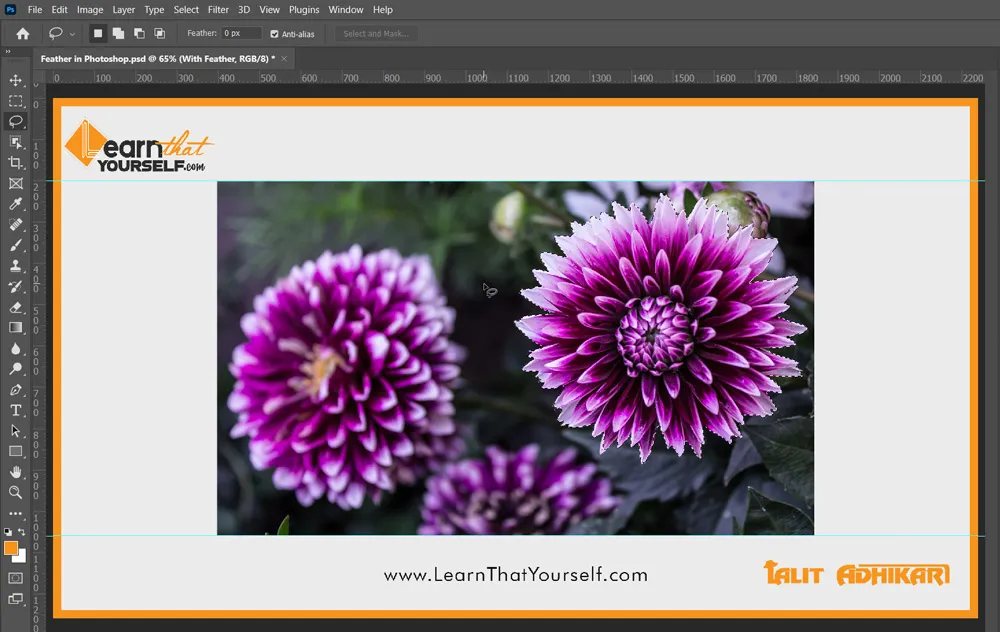Toggle Quick Mask mode
The image size is (1000, 632).
pos(16,578)
